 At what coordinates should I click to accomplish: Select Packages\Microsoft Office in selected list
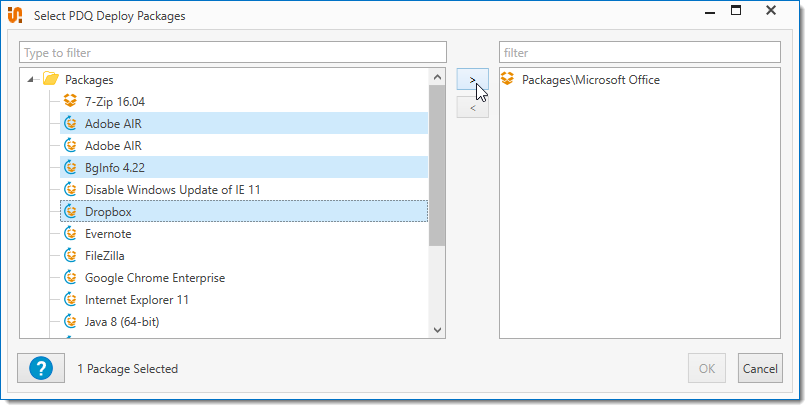[x=590, y=79]
